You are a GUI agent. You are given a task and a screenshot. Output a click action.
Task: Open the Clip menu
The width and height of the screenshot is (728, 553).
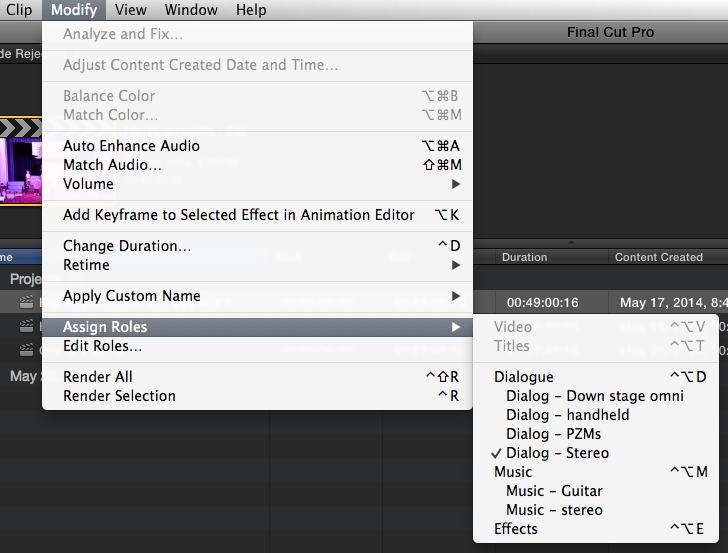pos(19,10)
